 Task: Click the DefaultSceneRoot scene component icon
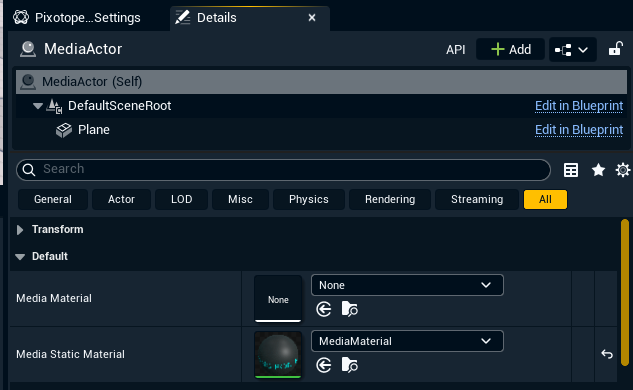tap(54, 106)
